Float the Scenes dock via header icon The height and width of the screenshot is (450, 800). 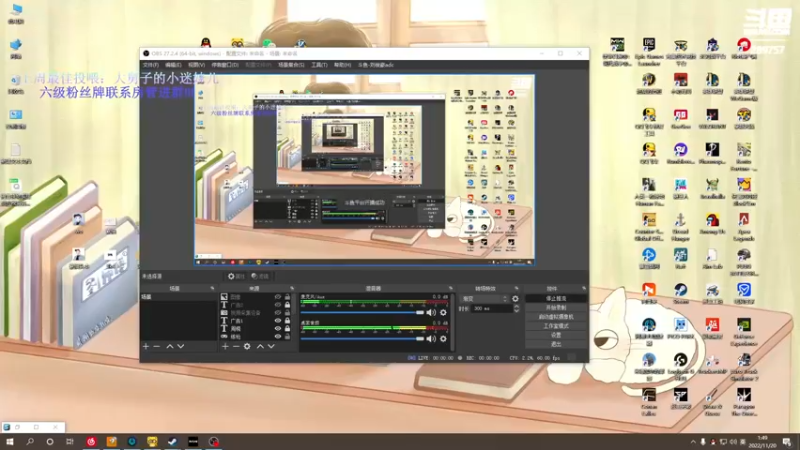pyautogui.click(x=212, y=288)
